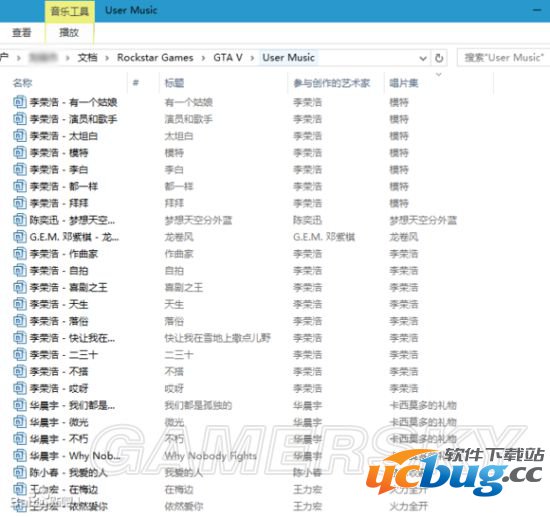Expand the chevron after 文档 breadcrumb
The height and width of the screenshot is (517, 550).
click(107, 58)
